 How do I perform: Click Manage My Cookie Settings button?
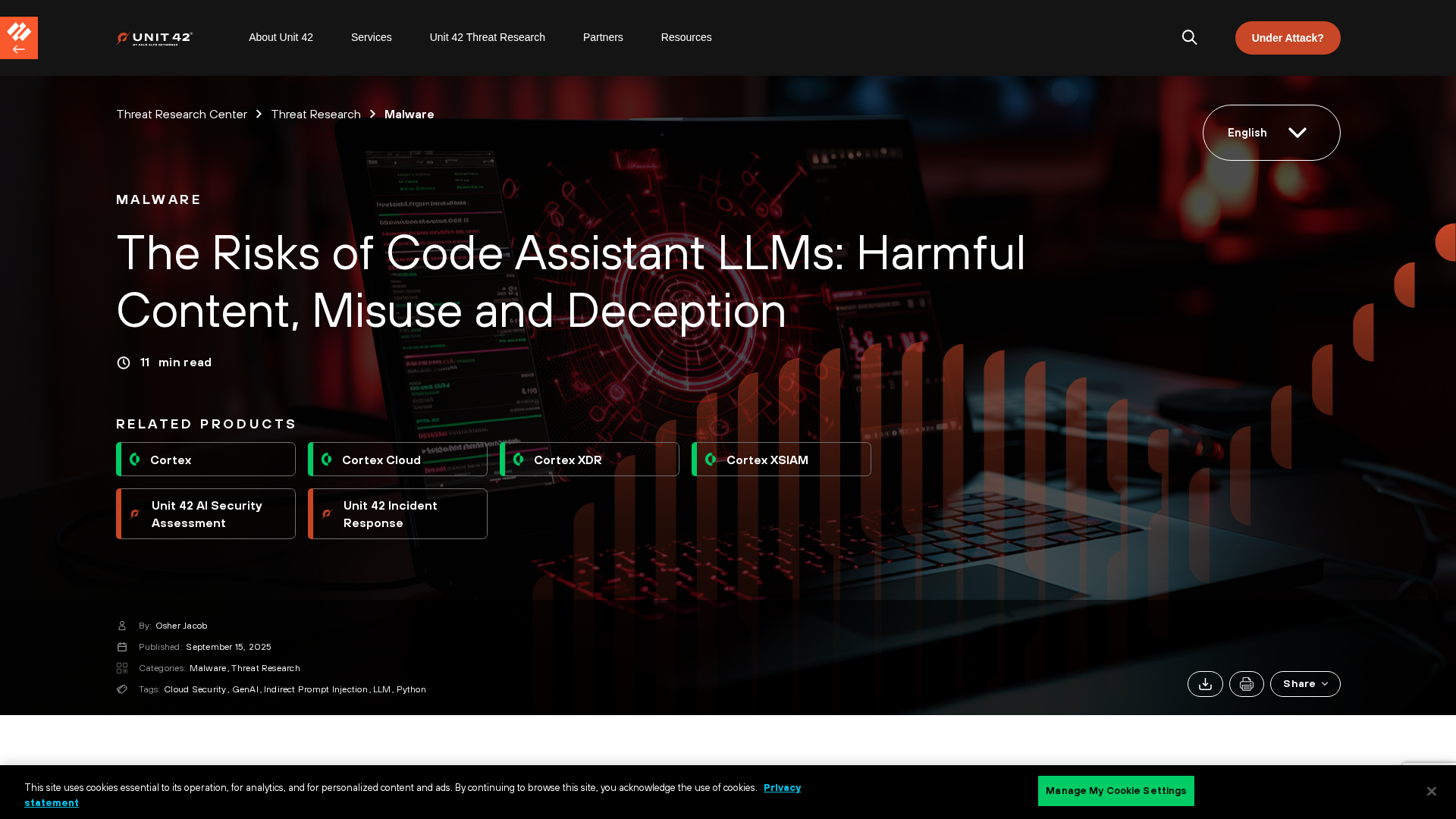pos(1116,791)
